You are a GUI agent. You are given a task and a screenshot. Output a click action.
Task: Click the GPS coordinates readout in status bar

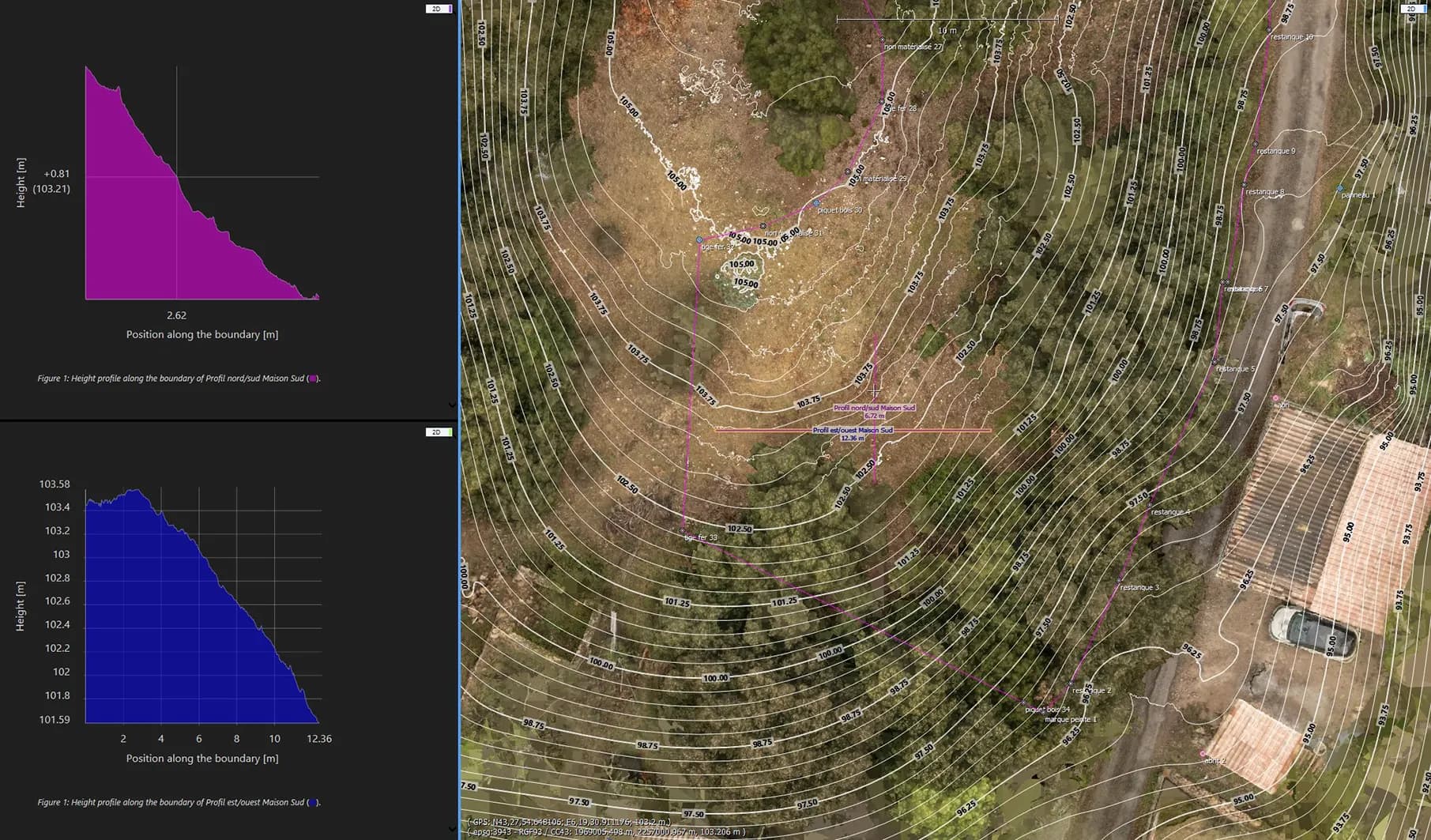569,822
